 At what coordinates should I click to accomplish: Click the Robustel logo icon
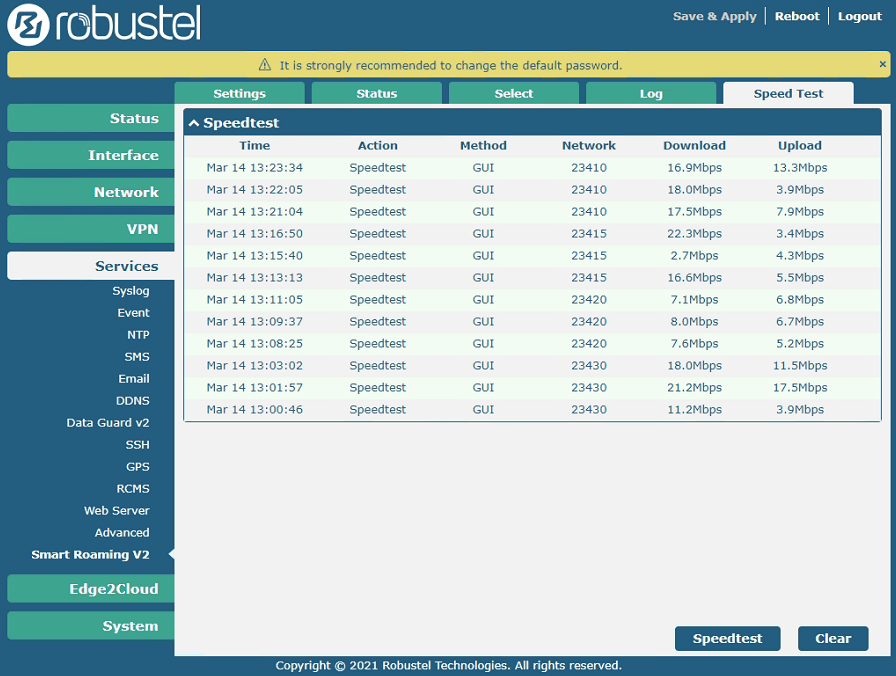28,25
